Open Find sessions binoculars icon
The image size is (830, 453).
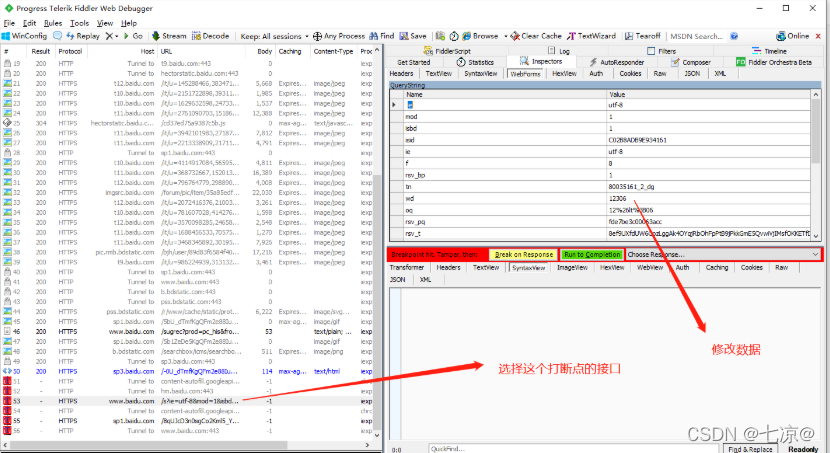click(374, 36)
